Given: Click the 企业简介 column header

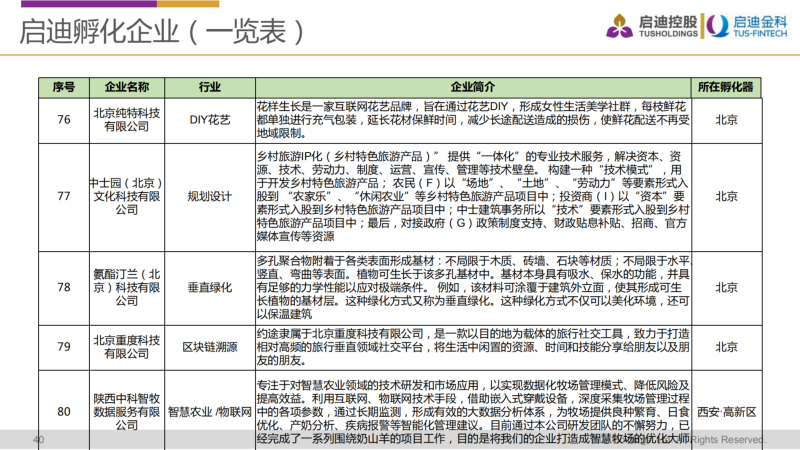Looking at the screenshot, I should click(x=473, y=87).
